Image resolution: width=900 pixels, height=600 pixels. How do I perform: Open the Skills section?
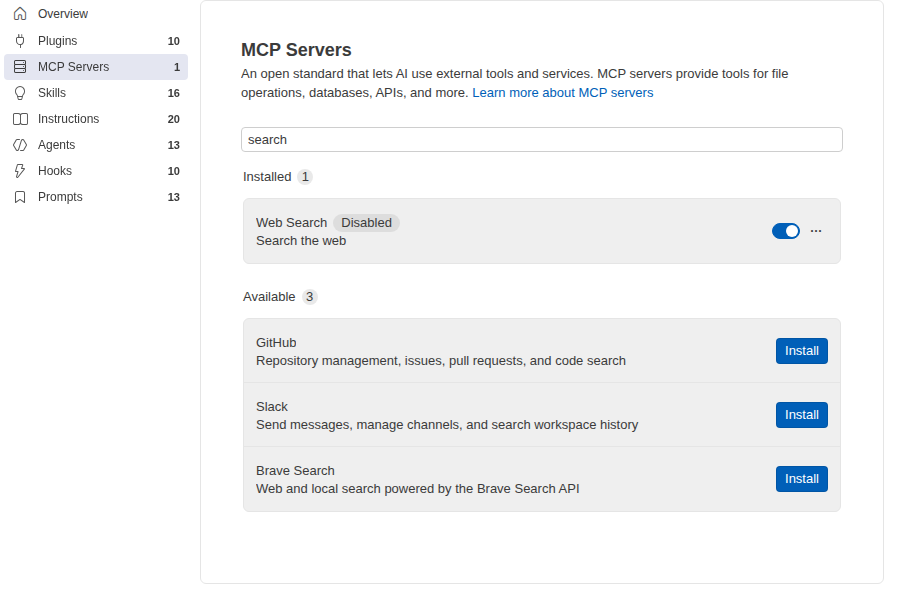(96, 93)
